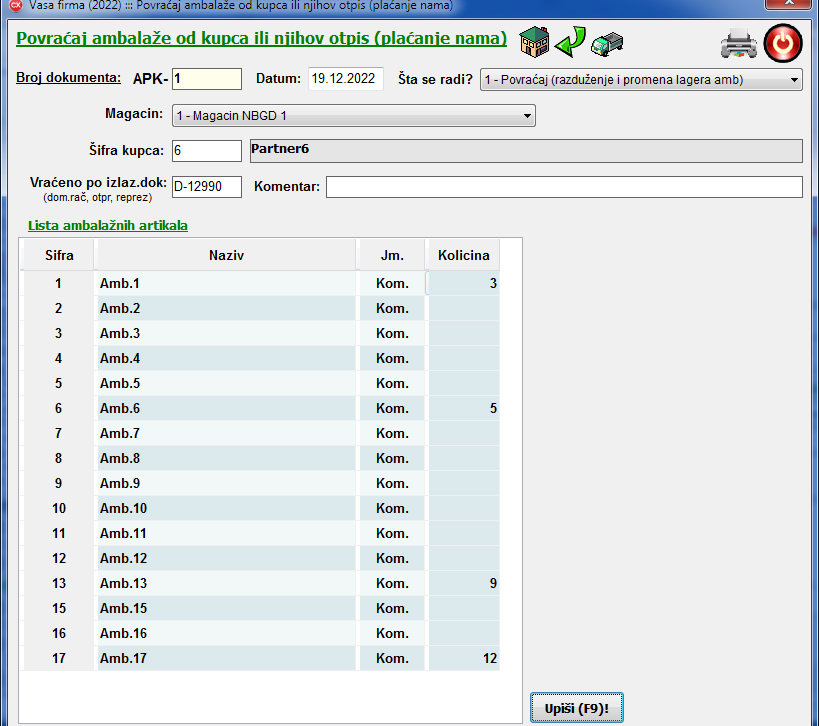
Task: Click the printer icon
Action: click(x=739, y=43)
